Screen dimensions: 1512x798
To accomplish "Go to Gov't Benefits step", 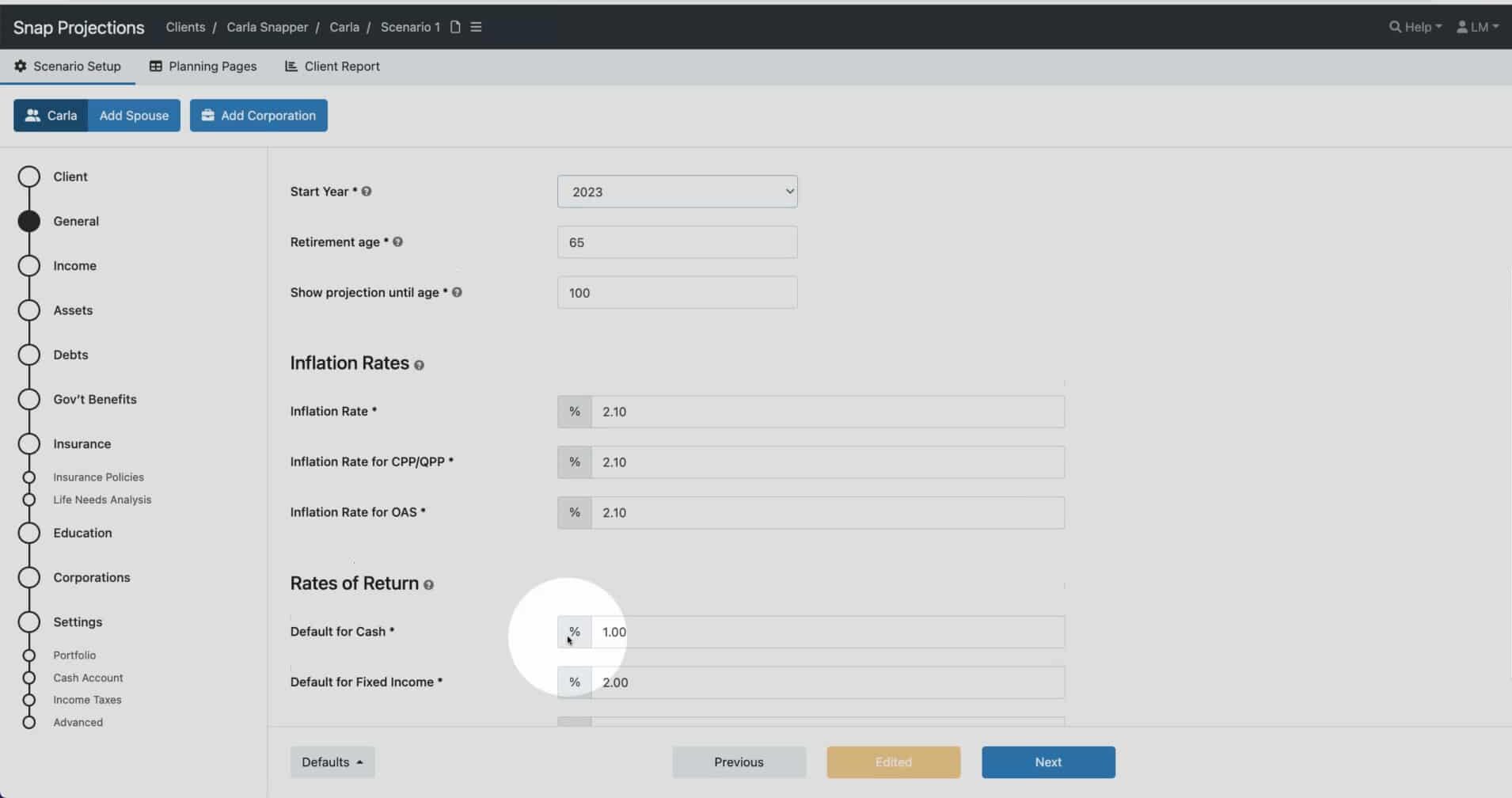I will click(94, 400).
